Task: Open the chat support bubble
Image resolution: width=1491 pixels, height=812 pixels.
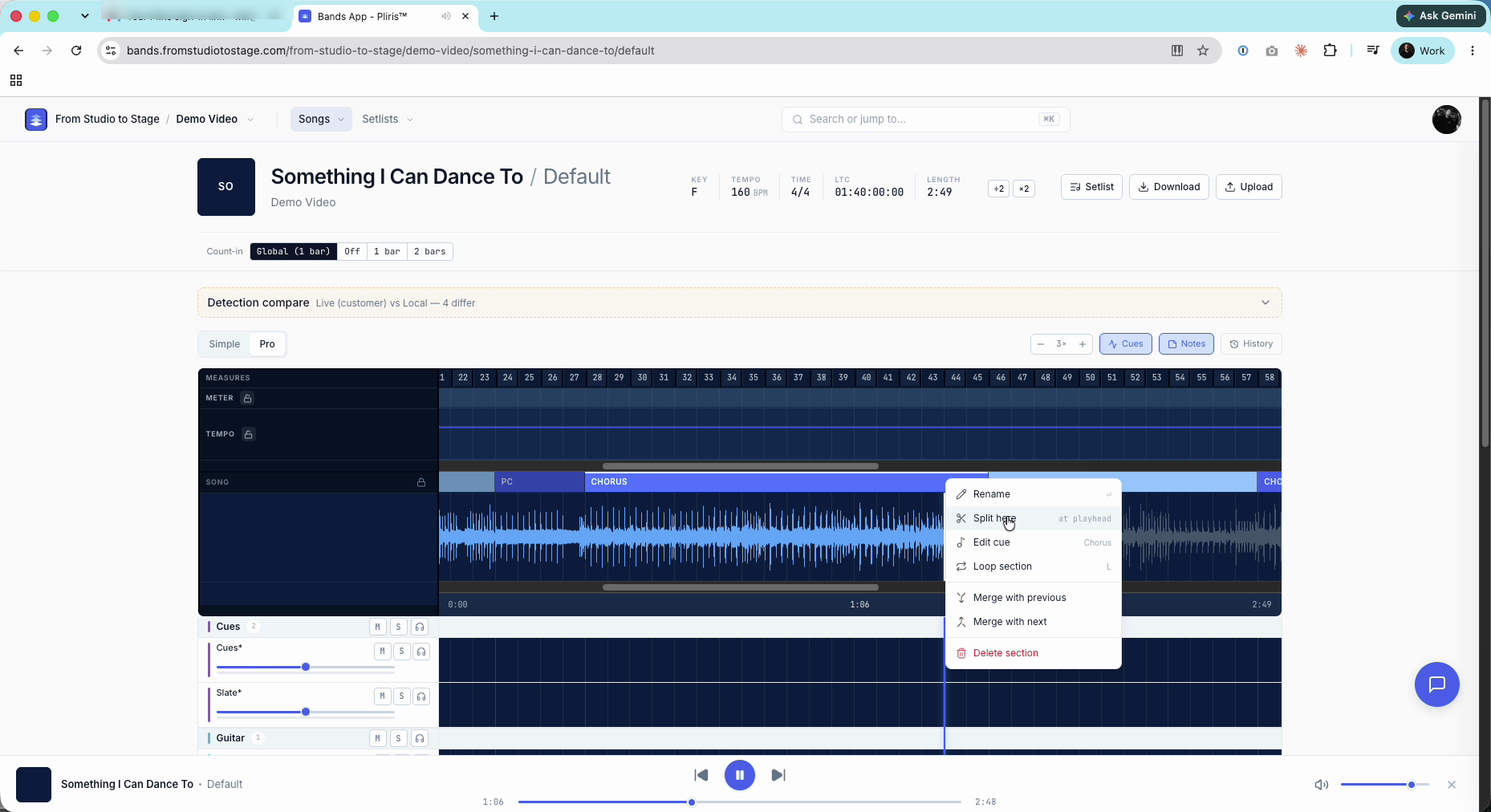Action: [x=1436, y=684]
